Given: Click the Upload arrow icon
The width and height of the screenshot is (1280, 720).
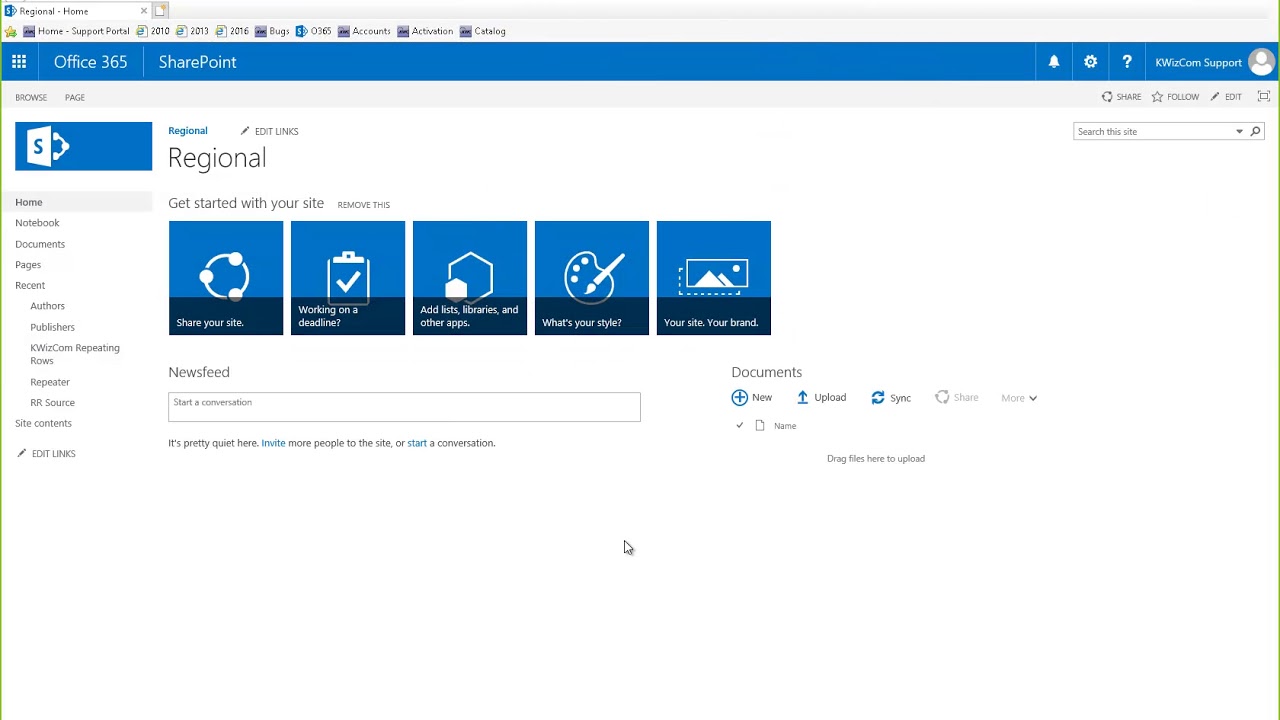Looking at the screenshot, I should [802, 398].
